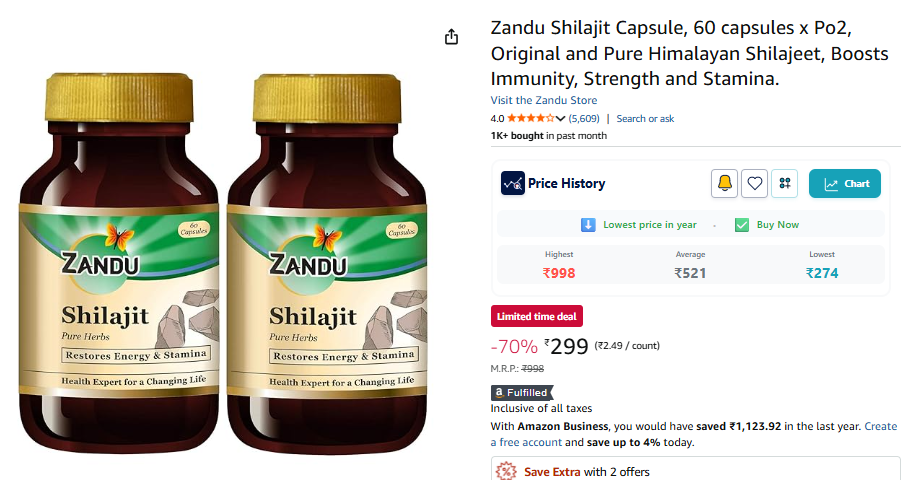908x480 pixels.
Task: Click the left Zandu Shilajit bottle image
Action: click(x=119, y=262)
